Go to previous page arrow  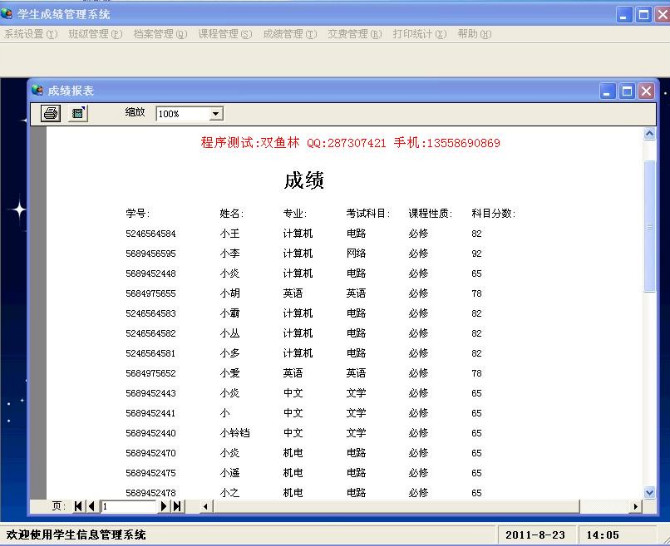tap(91, 506)
